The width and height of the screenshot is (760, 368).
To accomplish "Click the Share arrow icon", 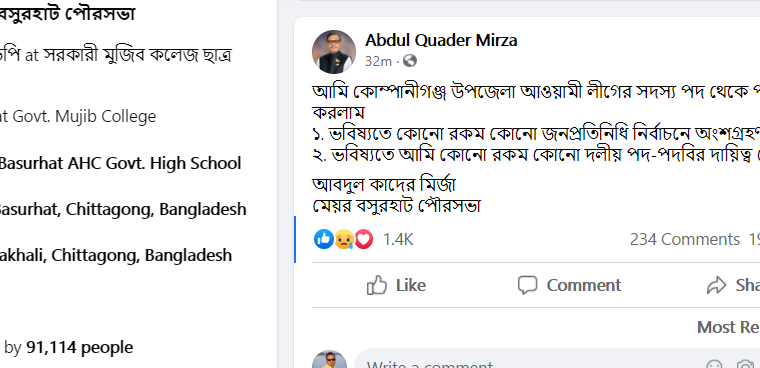I will (716, 285).
